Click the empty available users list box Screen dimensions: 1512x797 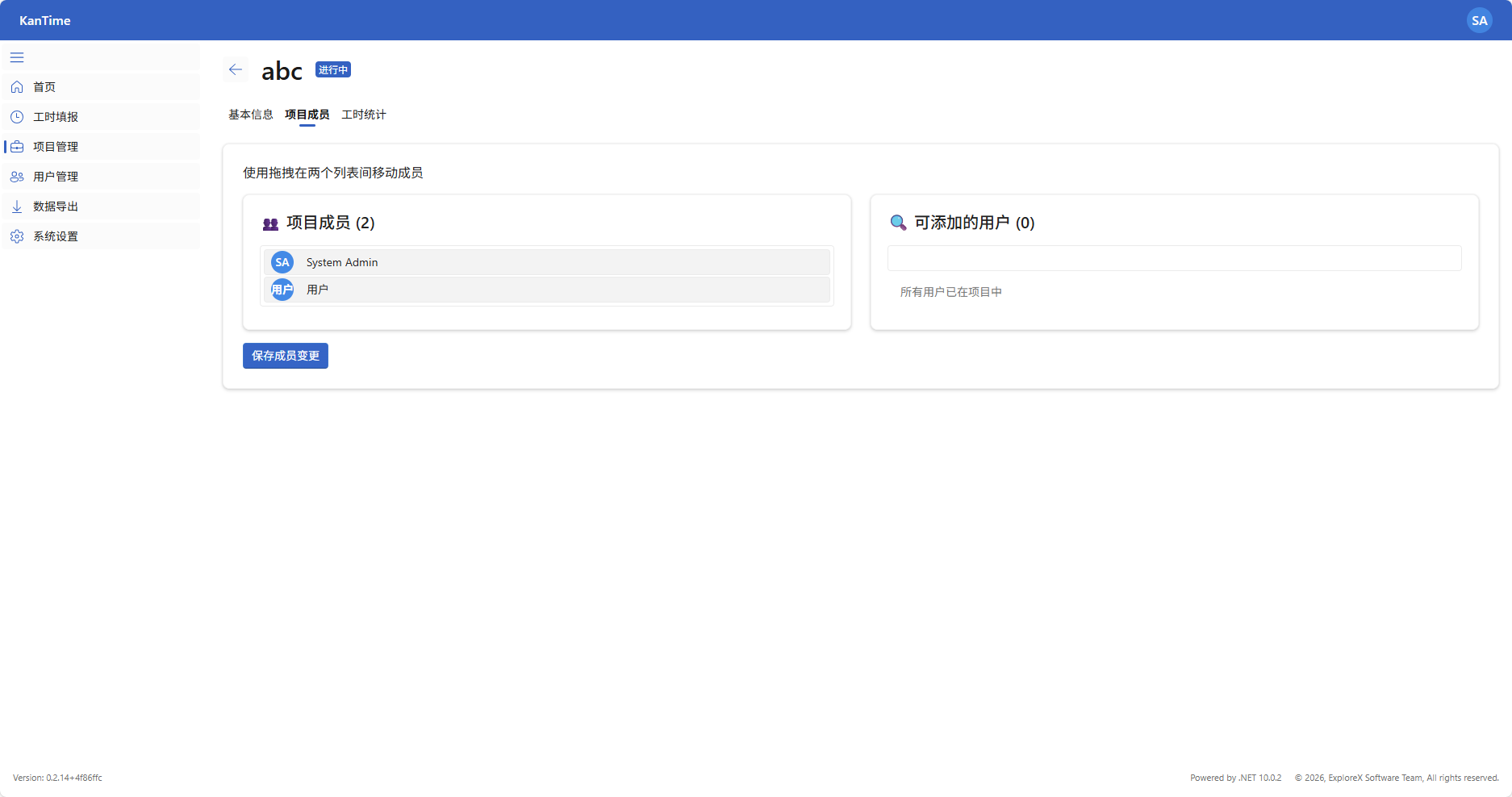click(x=1174, y=258)
